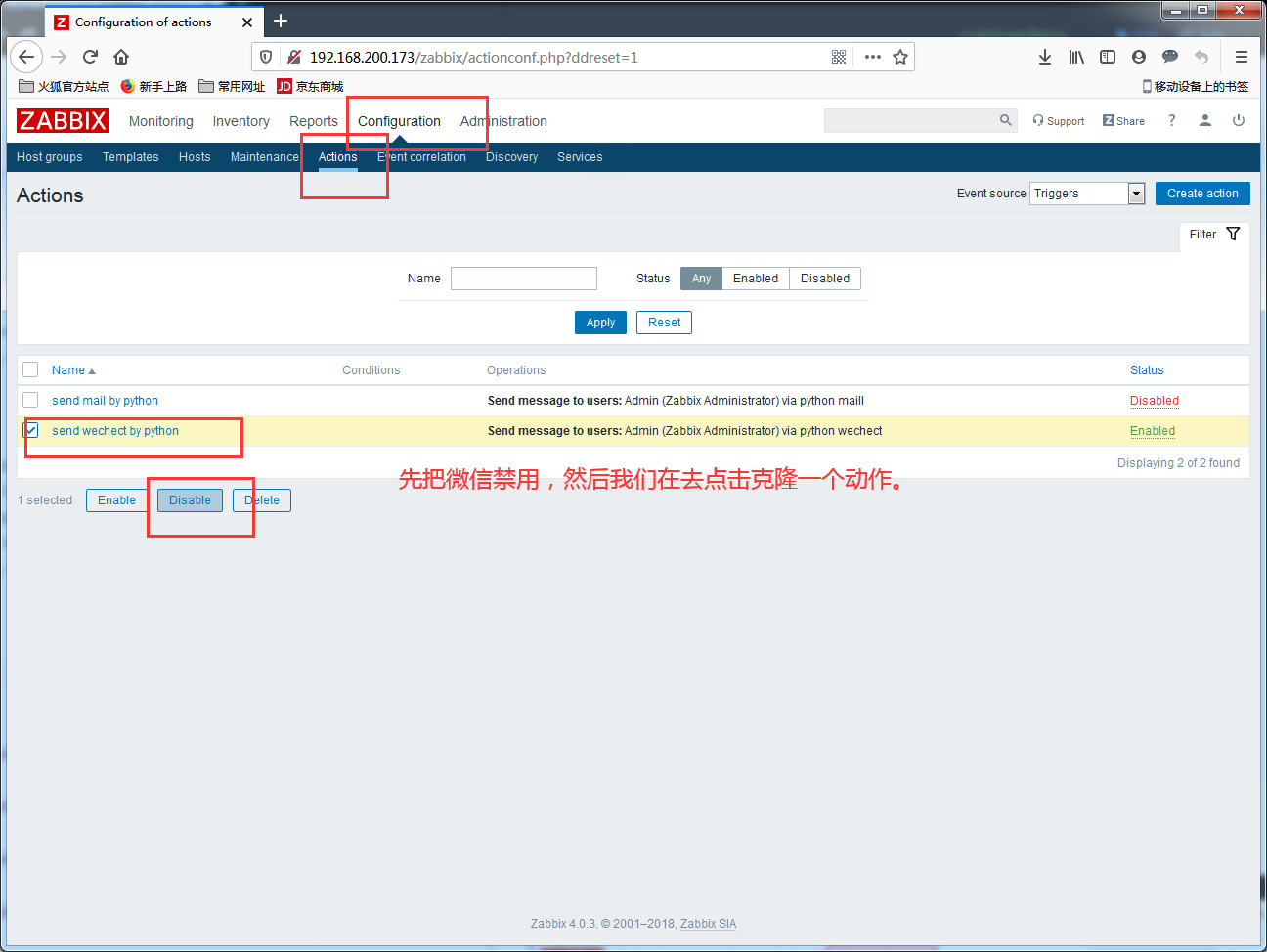
Task: Toggle the select-all checkbox in table header
Action: click(30, 369)
